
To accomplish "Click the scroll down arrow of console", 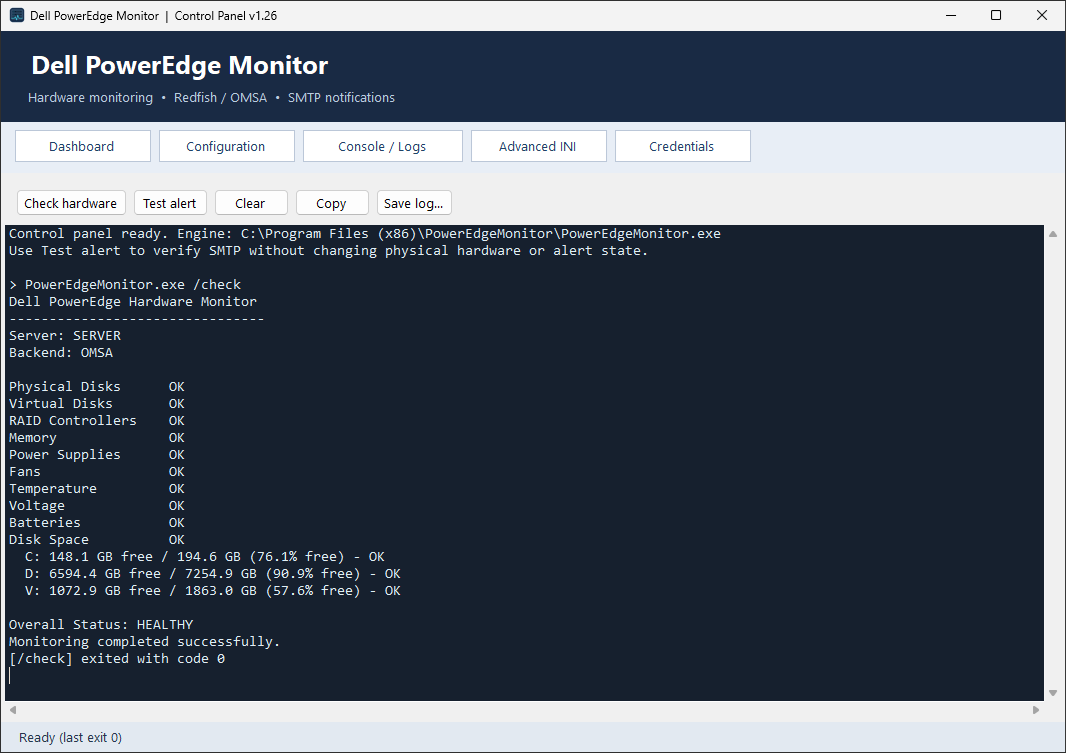I will (1053, 693).
